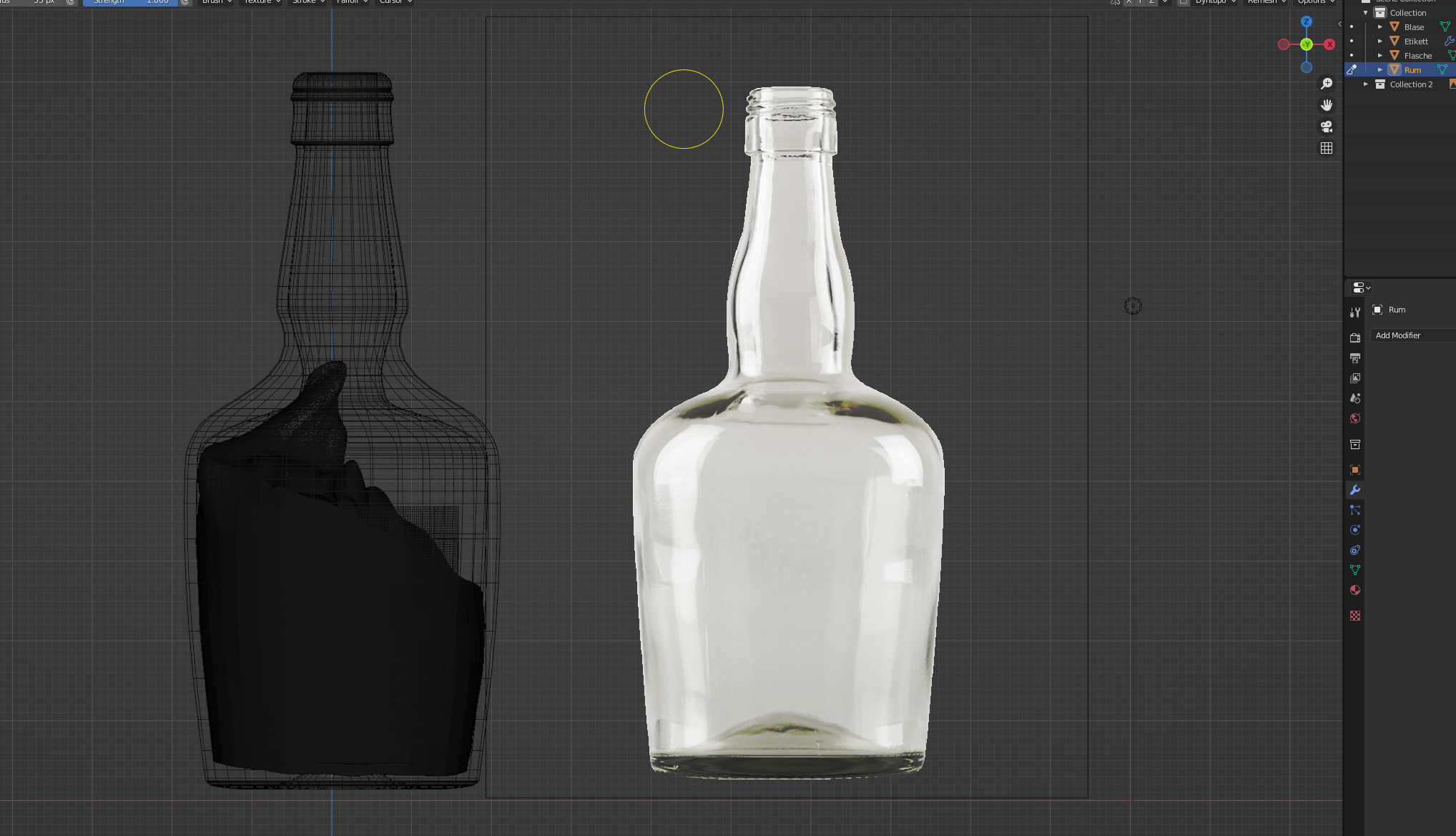Open the Texture properties checker icon
The image size is (1456, 836).
[1354, 616]
